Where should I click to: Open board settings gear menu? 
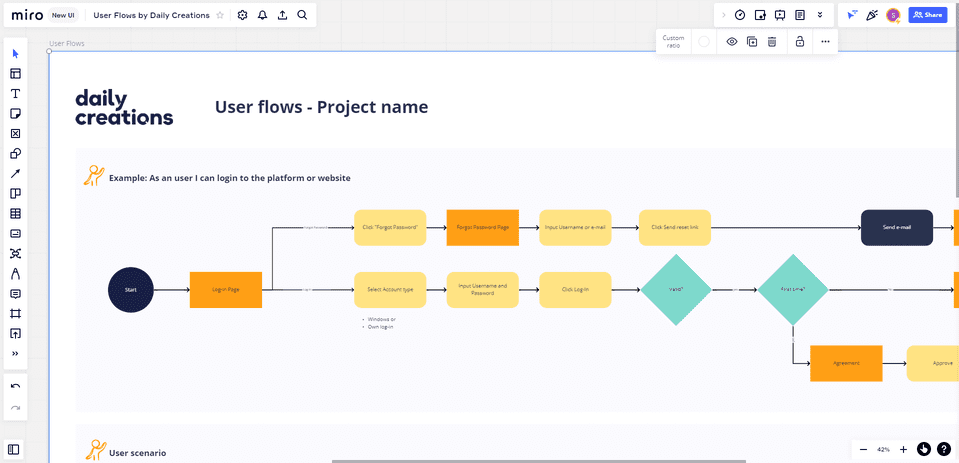point(243,15)
